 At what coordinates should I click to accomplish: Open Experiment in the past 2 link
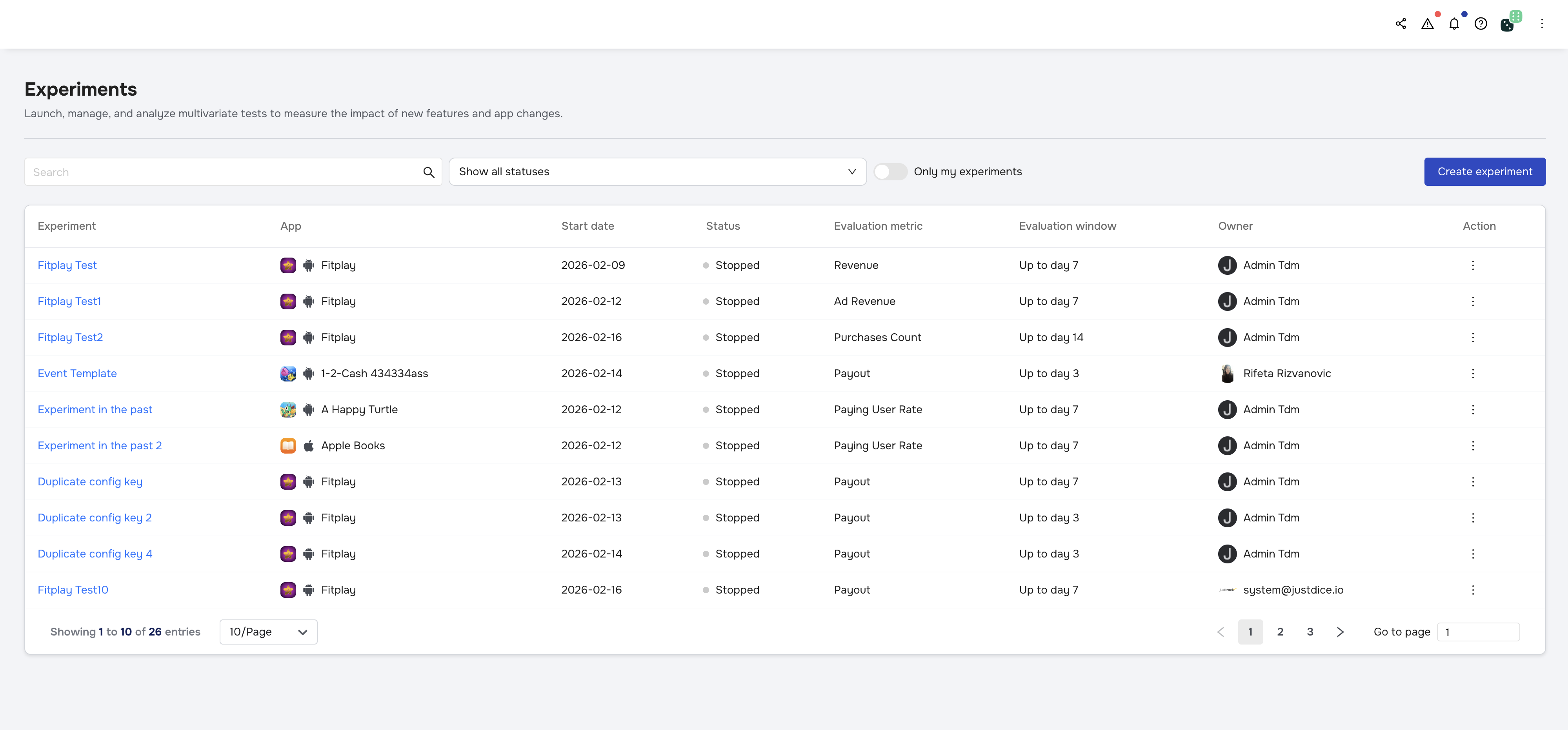point(100,445)
